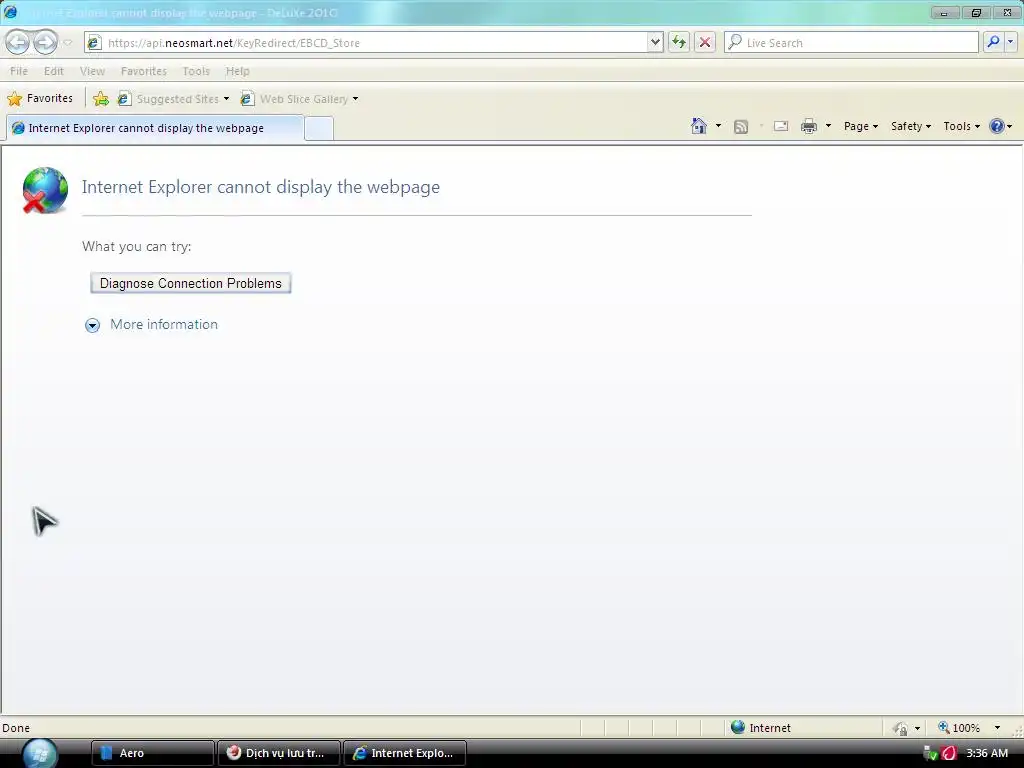Screen dimensions: 1024x768
Task: Click the error globe icon
Action: tap(44, 190)
